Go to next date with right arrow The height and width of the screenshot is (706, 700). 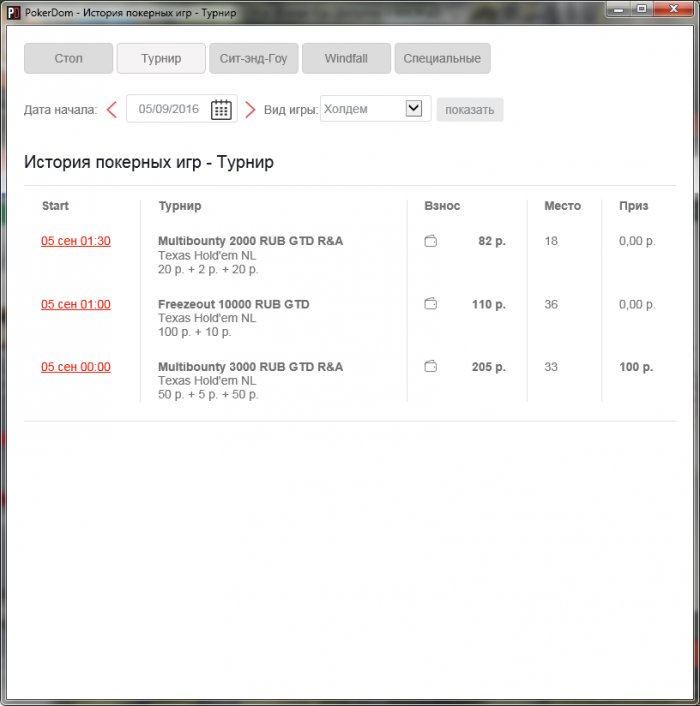coord(250,109)
